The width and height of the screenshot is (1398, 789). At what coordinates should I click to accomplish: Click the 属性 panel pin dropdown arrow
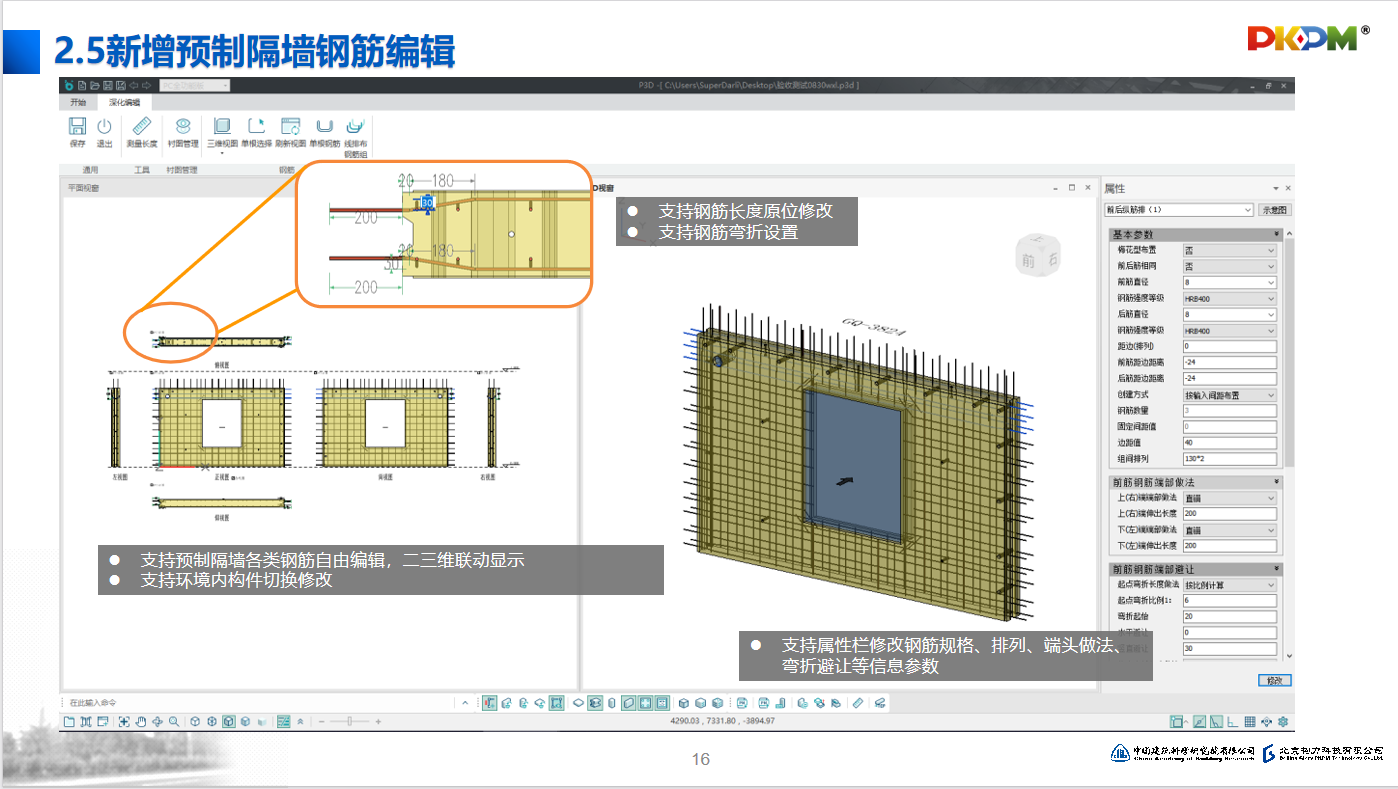pyautogui.click(x=1275, y=189)
